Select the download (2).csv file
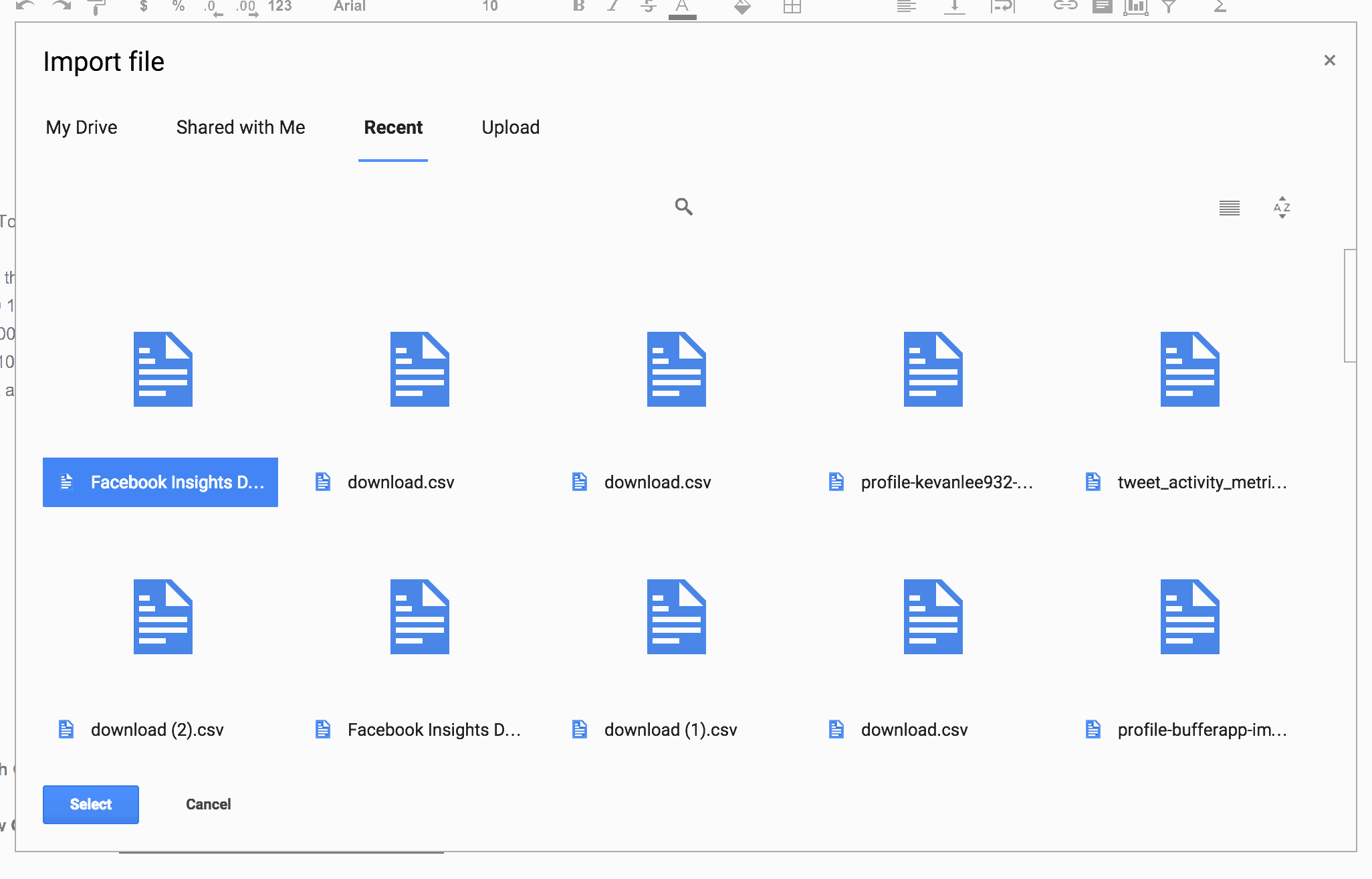 pos(157,730)
